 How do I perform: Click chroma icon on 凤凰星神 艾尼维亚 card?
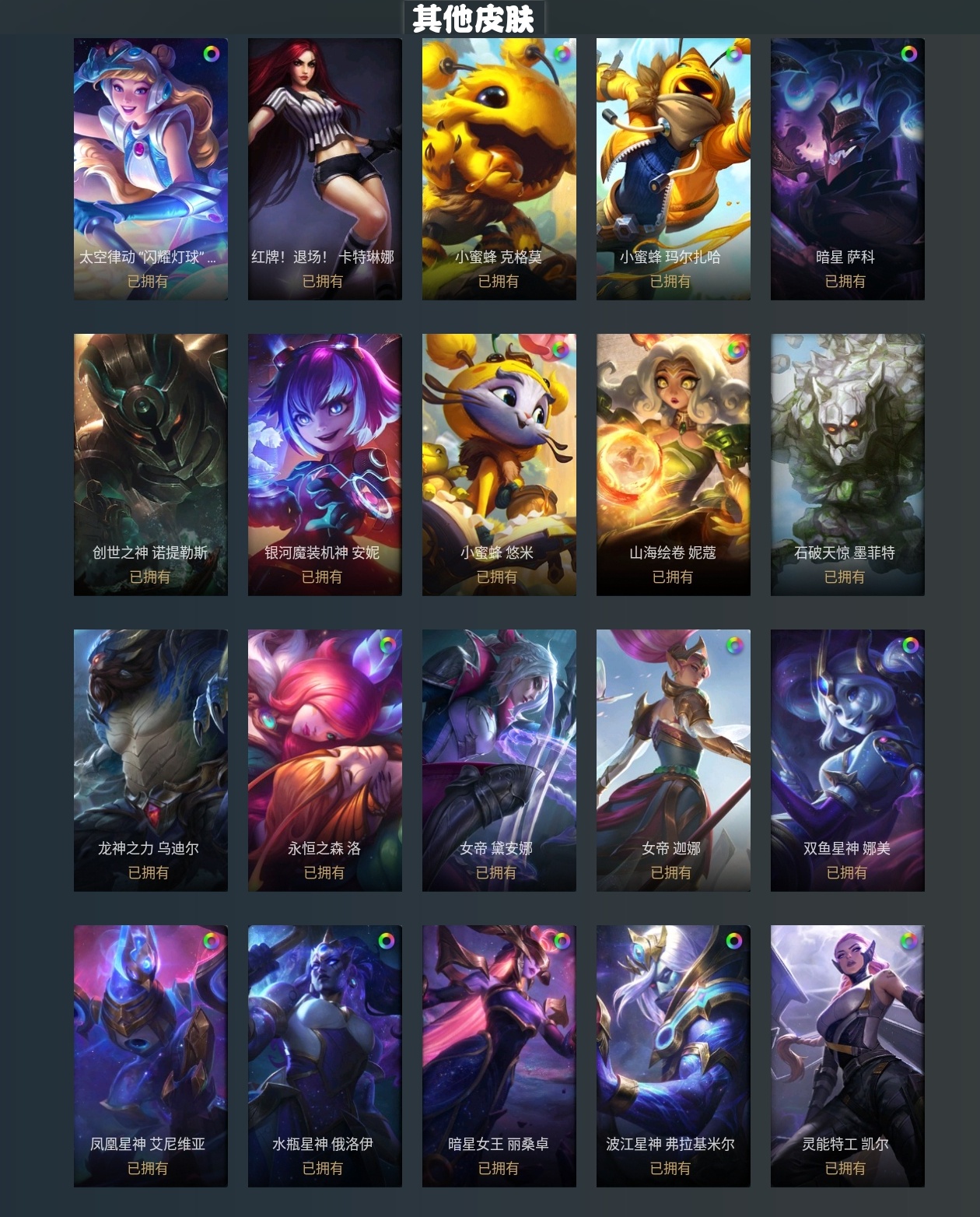[212, 941]
